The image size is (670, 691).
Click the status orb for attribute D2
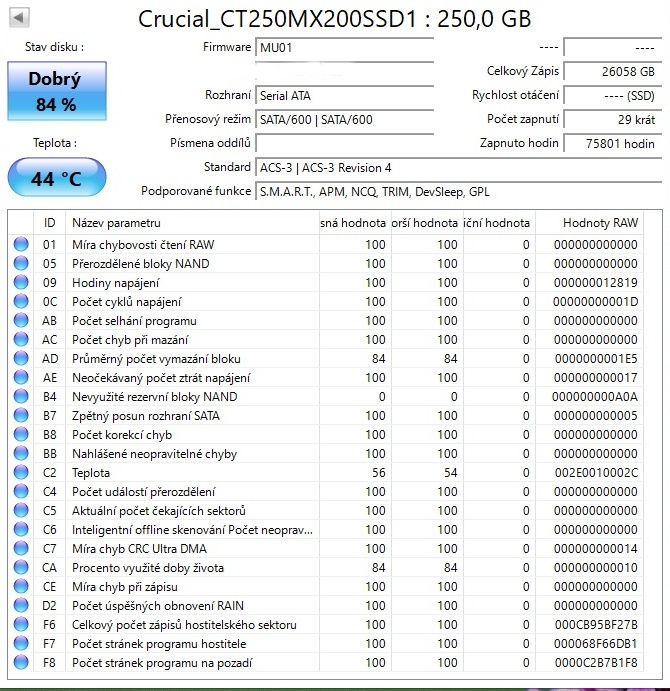tap(21, 606)
